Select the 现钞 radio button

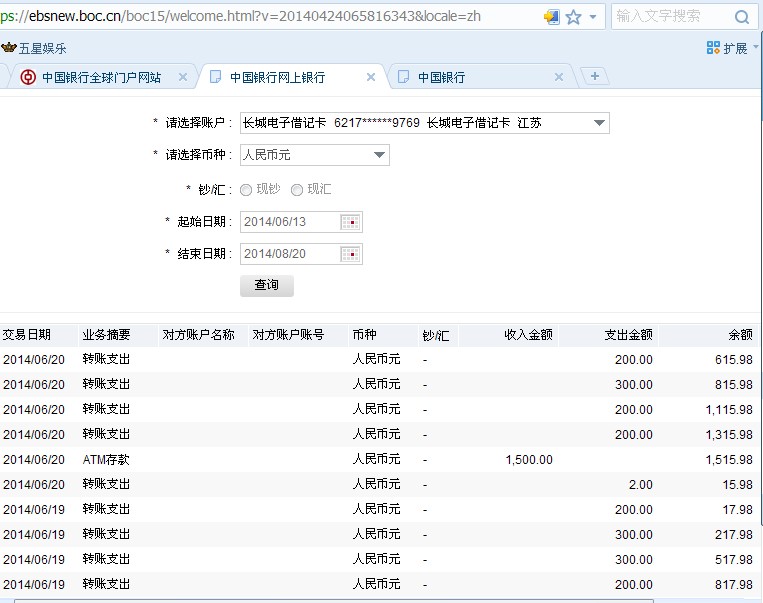(x=246, y=190)
